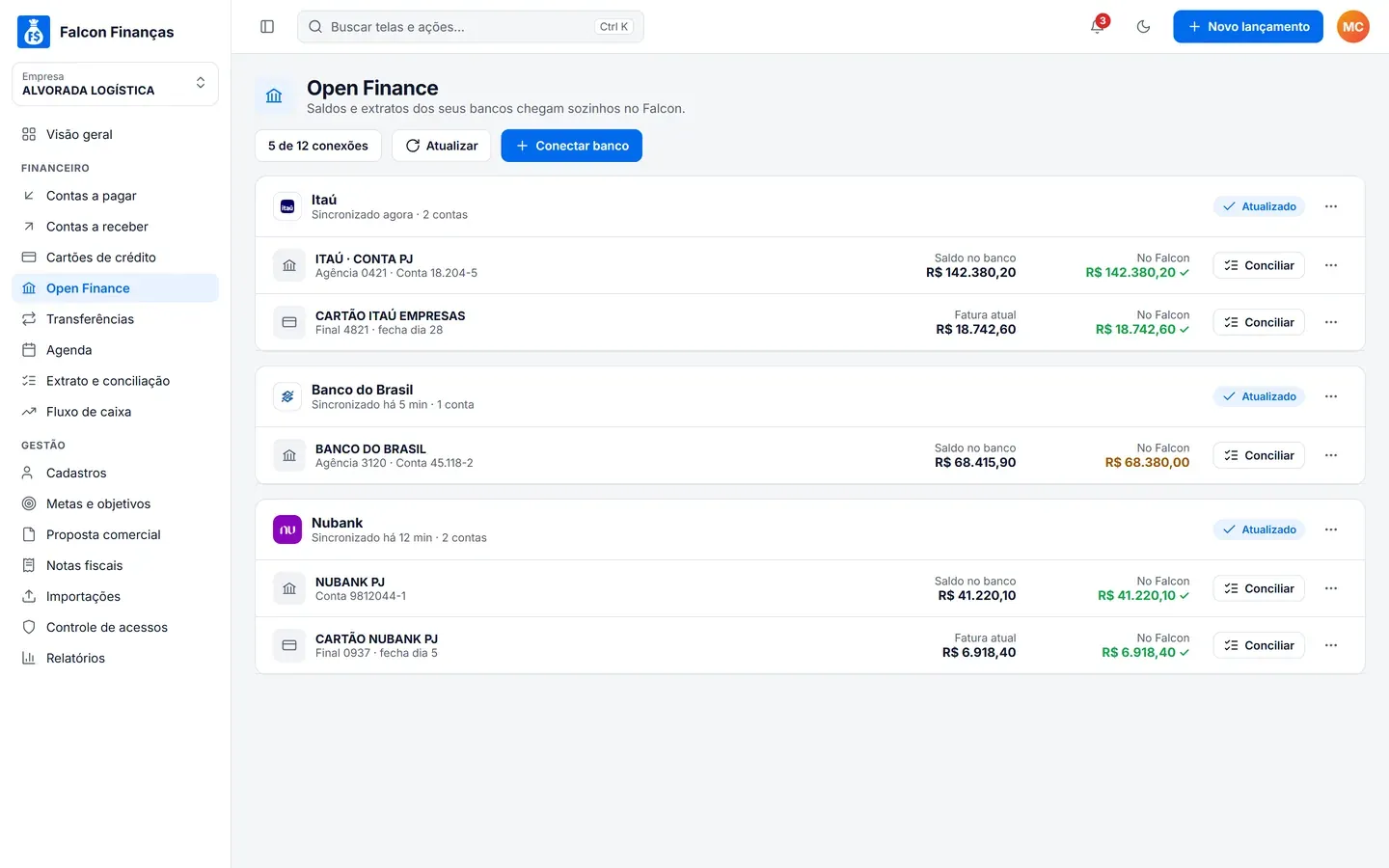This screenshot has width=1389, height=868.
Task: Open Controle de acessos
Action: [x=115, y=627]
